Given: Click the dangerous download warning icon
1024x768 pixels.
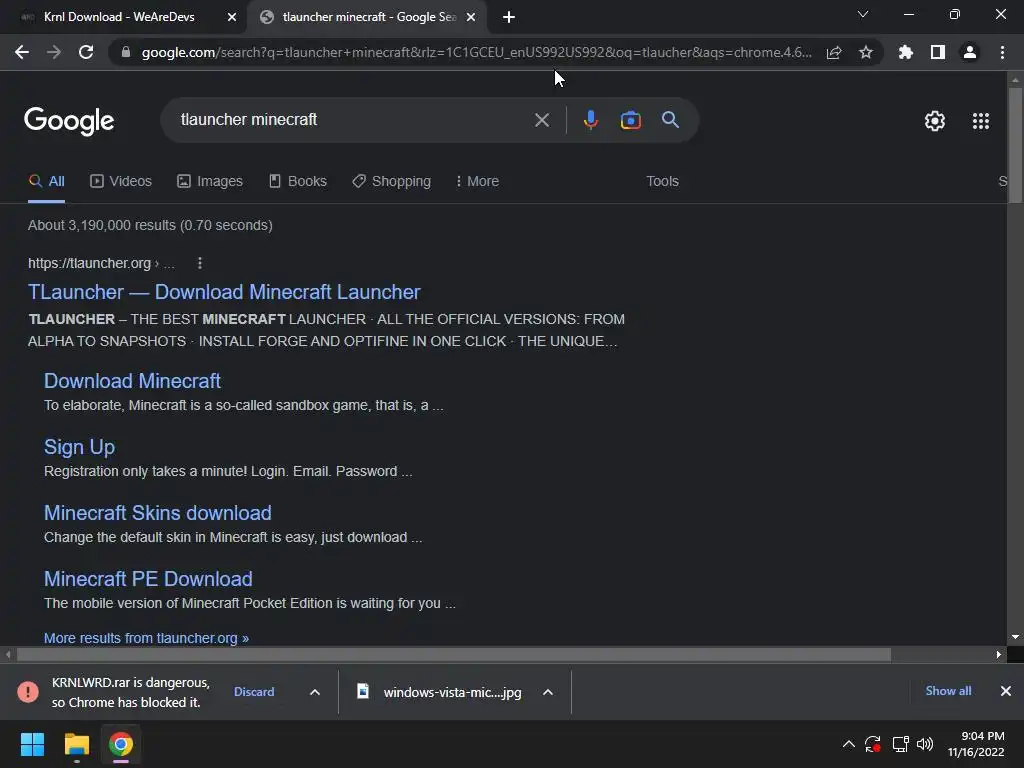Looking at the screenshot, I should point(27,692).
